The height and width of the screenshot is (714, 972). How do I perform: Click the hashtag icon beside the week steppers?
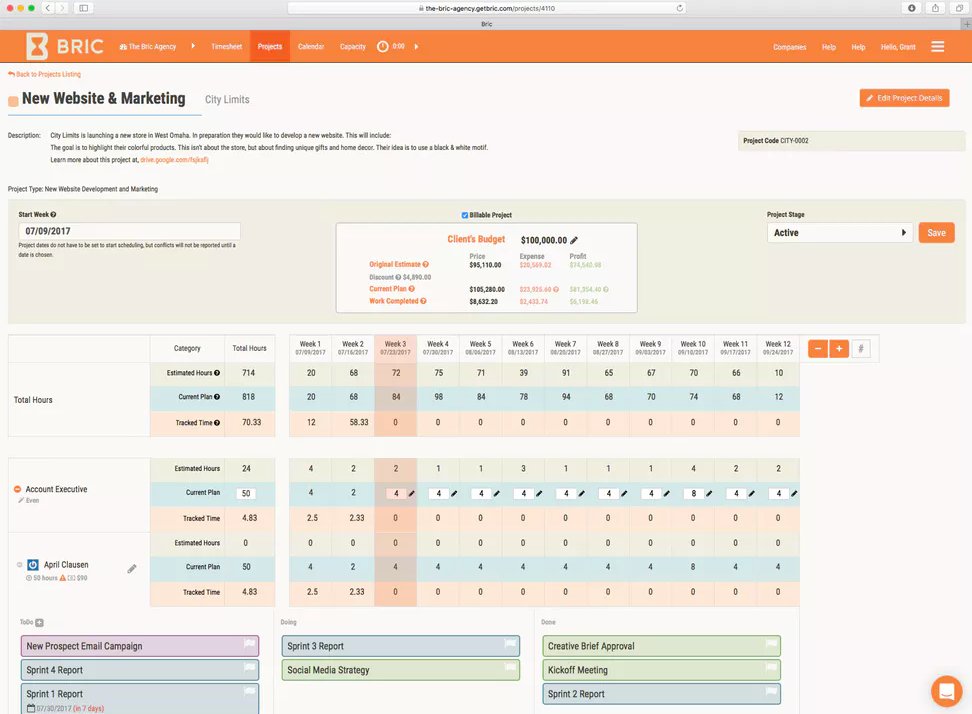[x=861, y=348]
